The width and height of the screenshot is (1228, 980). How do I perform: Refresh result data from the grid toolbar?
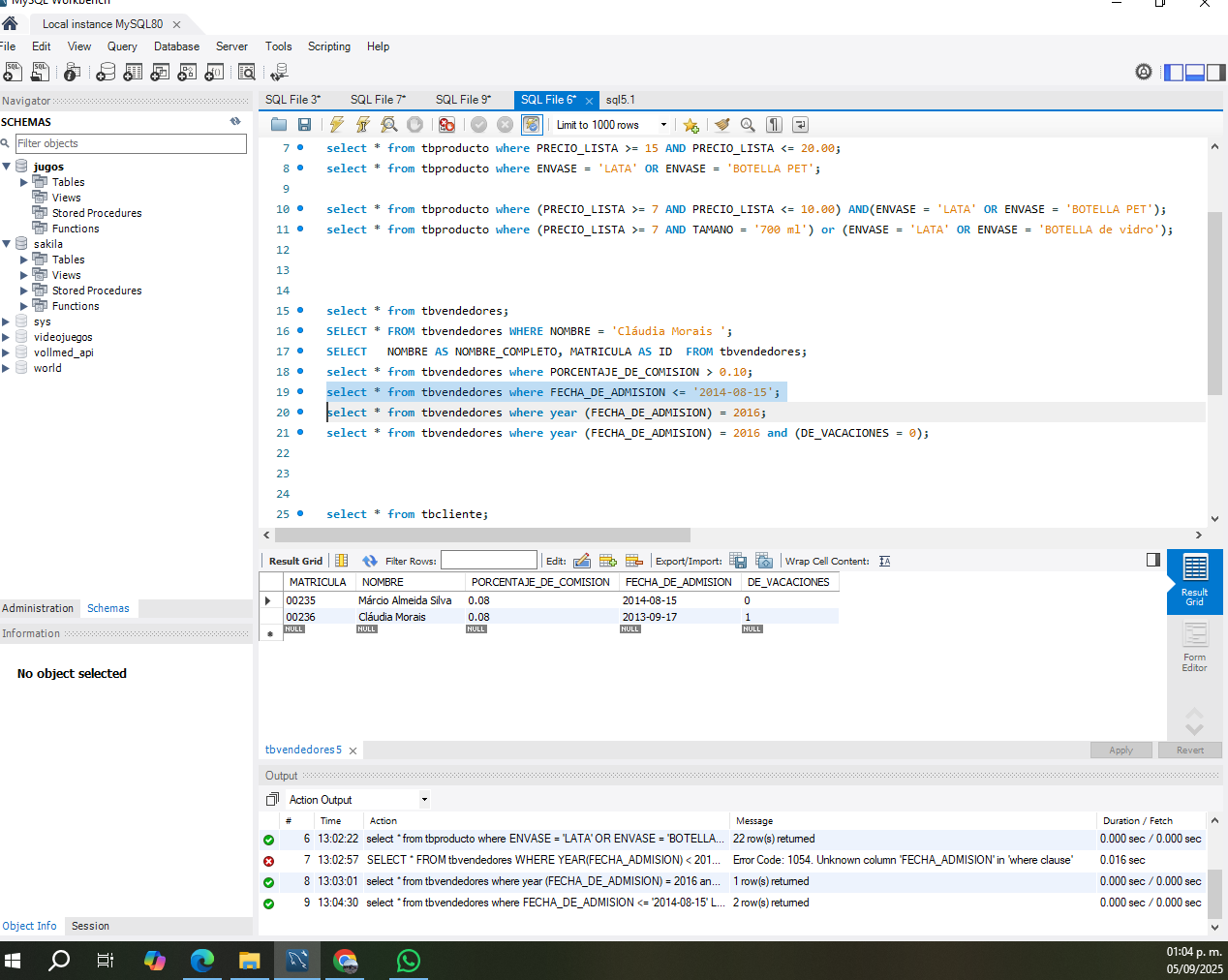tap(369, 561)
